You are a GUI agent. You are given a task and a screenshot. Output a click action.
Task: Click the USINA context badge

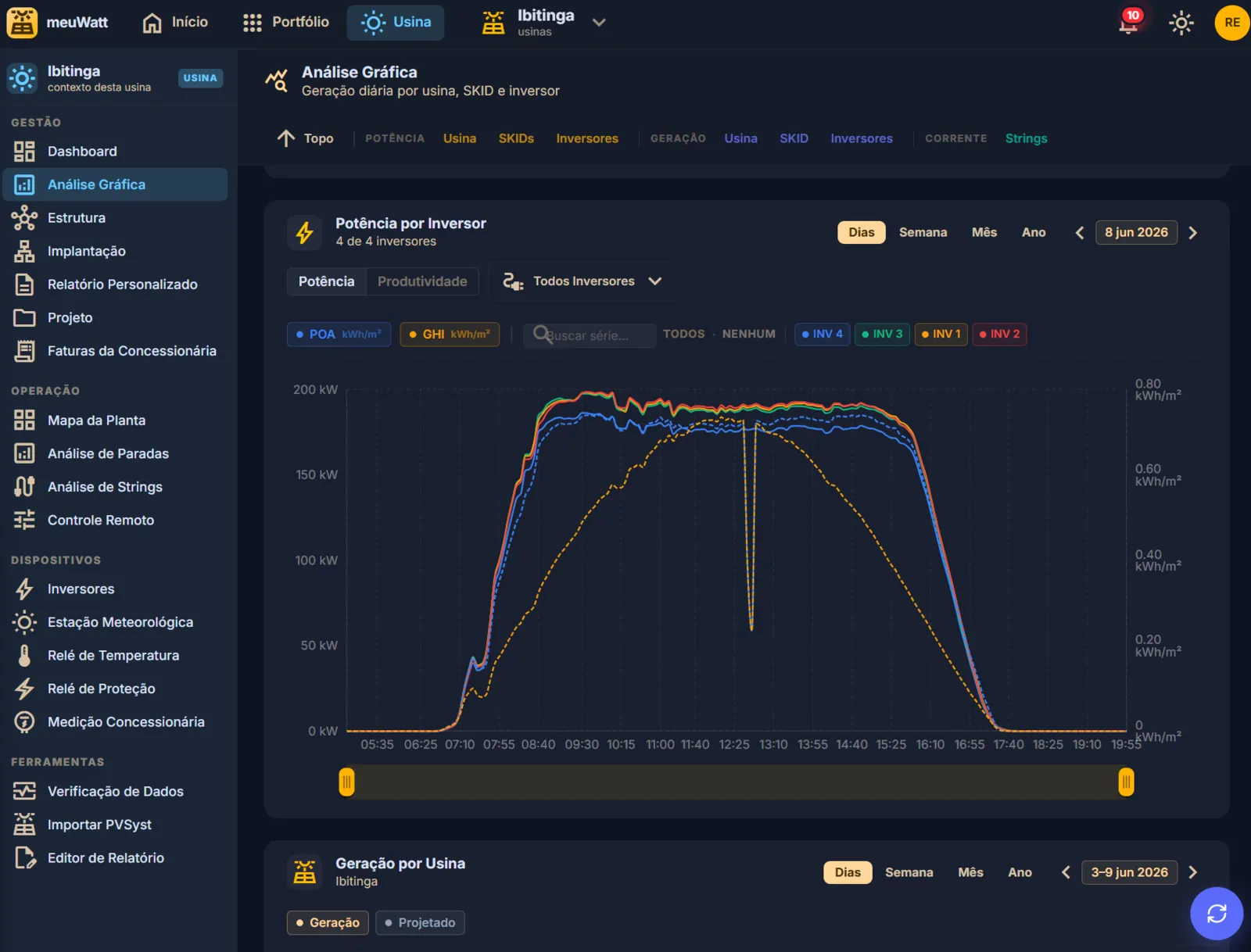pos(200,78)
